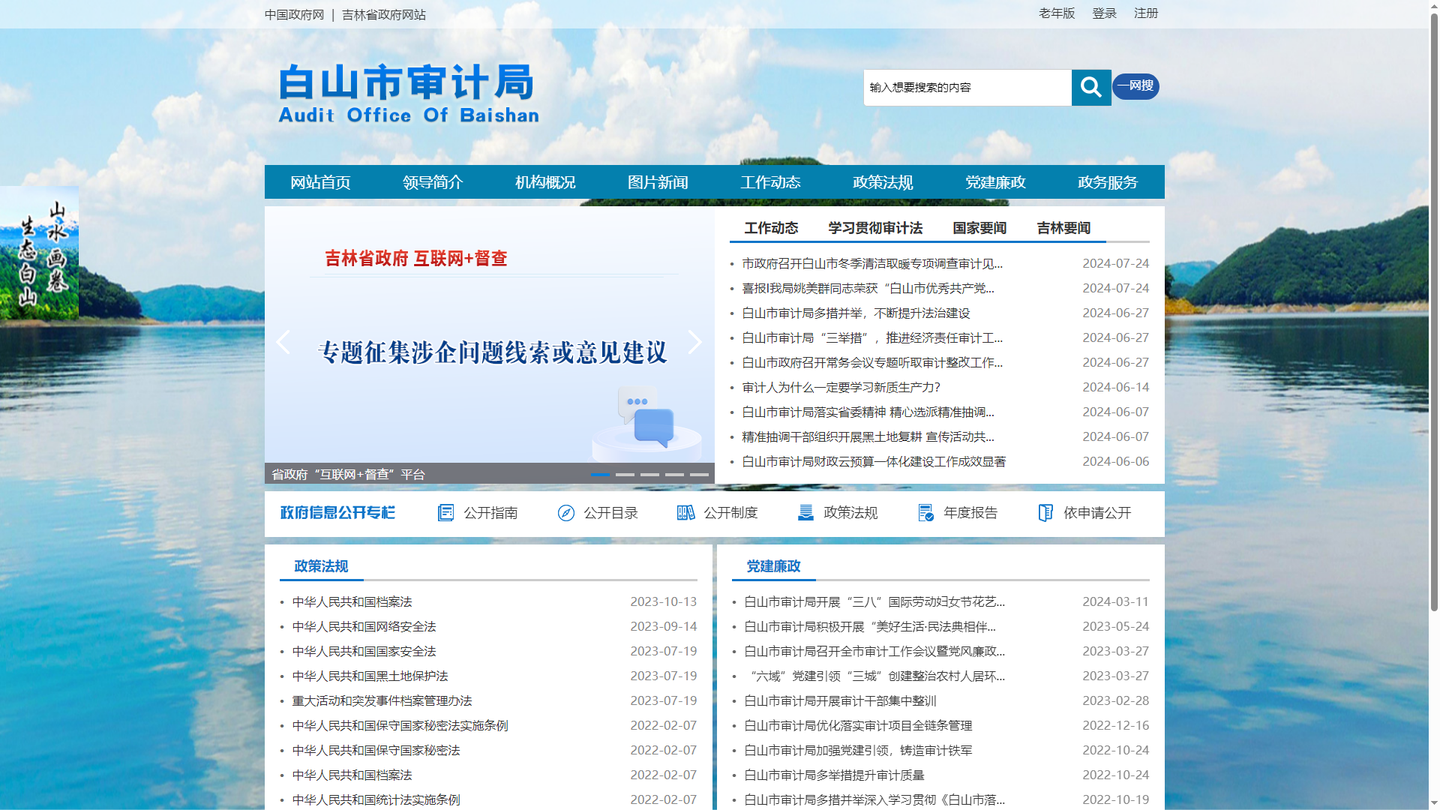Open the 党建廉政 section heading
This screenshot has height=810, width=1440.
[x=773, y=566]
